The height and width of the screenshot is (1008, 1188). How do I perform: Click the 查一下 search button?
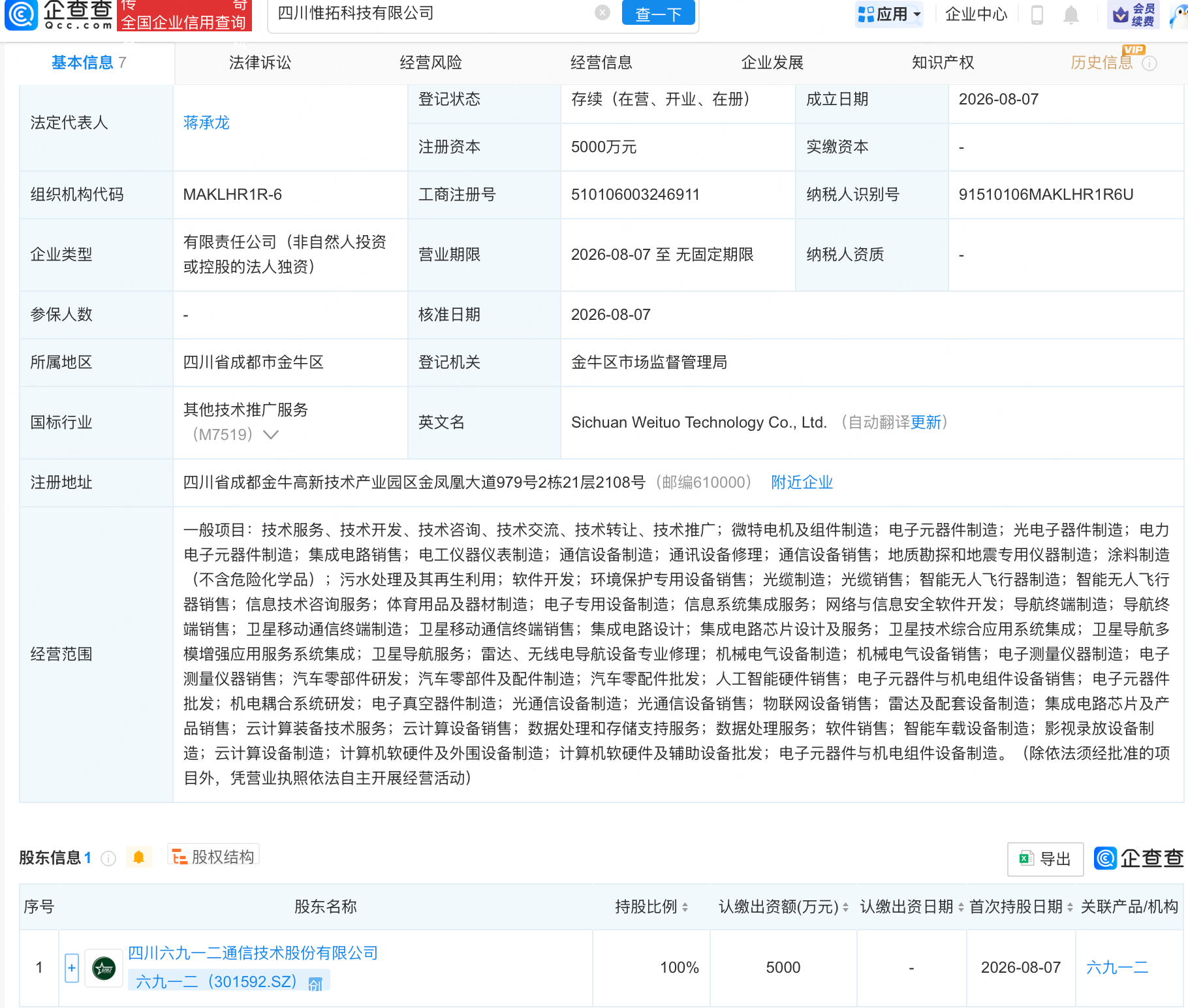pos(659,13)
